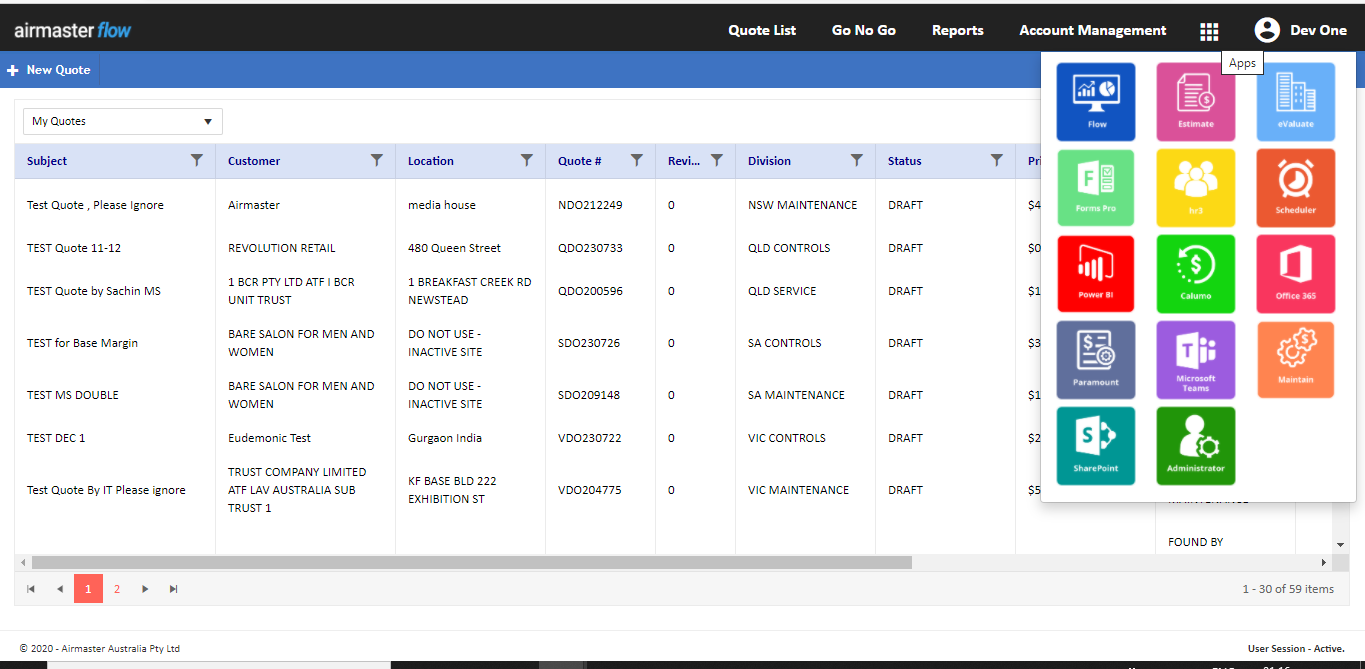Image resolution: width=1365 pixels, height=669 pixels.
Task: Click the New Quote button
Action: [49, 70]
